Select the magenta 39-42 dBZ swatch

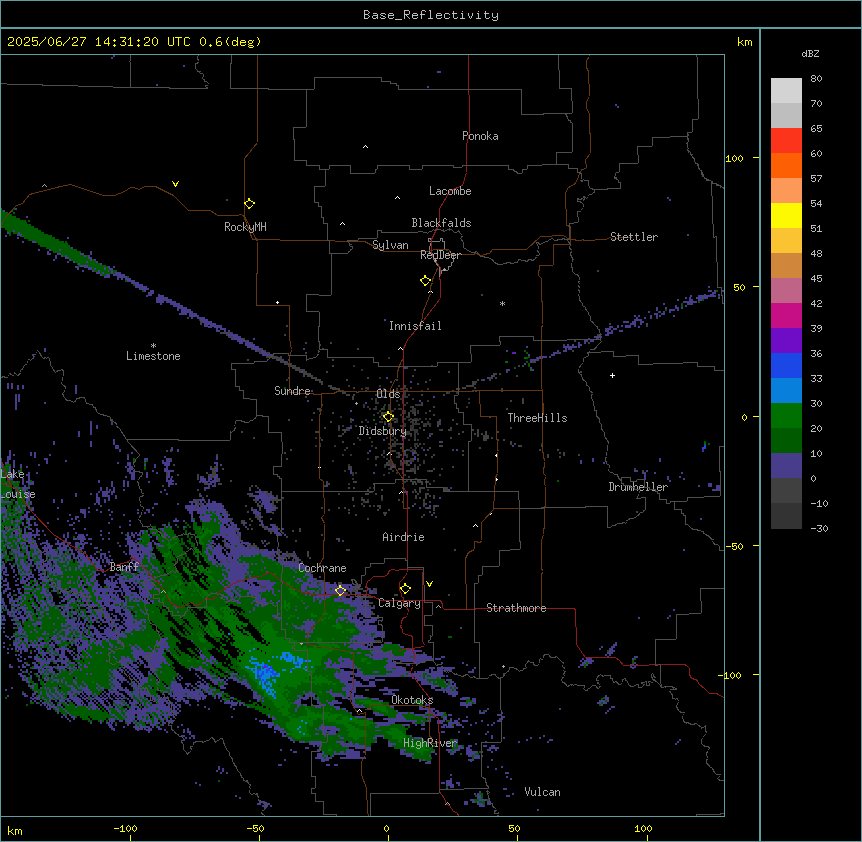point(786,315)
